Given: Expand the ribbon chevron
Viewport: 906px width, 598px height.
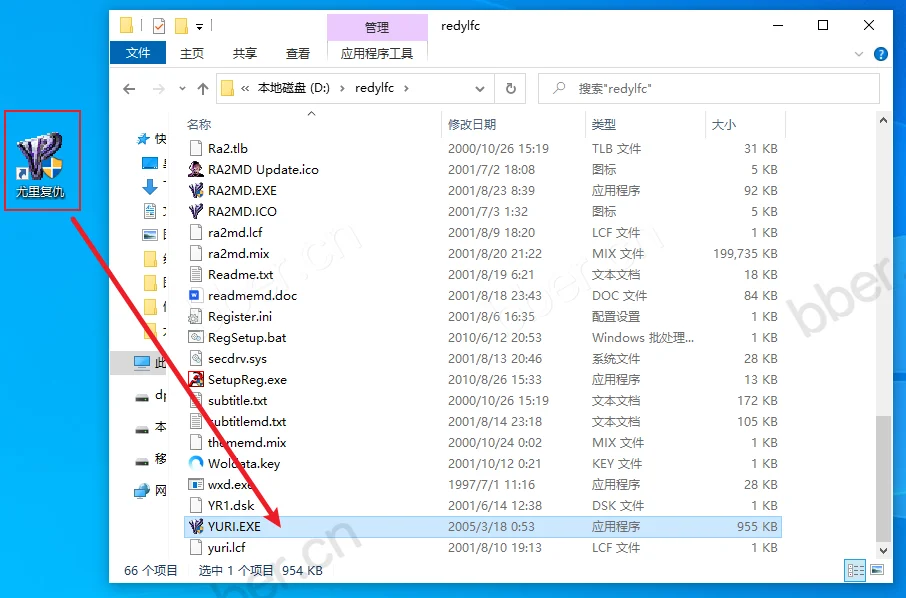Looking at the screenshot, I should click(859, 54).
